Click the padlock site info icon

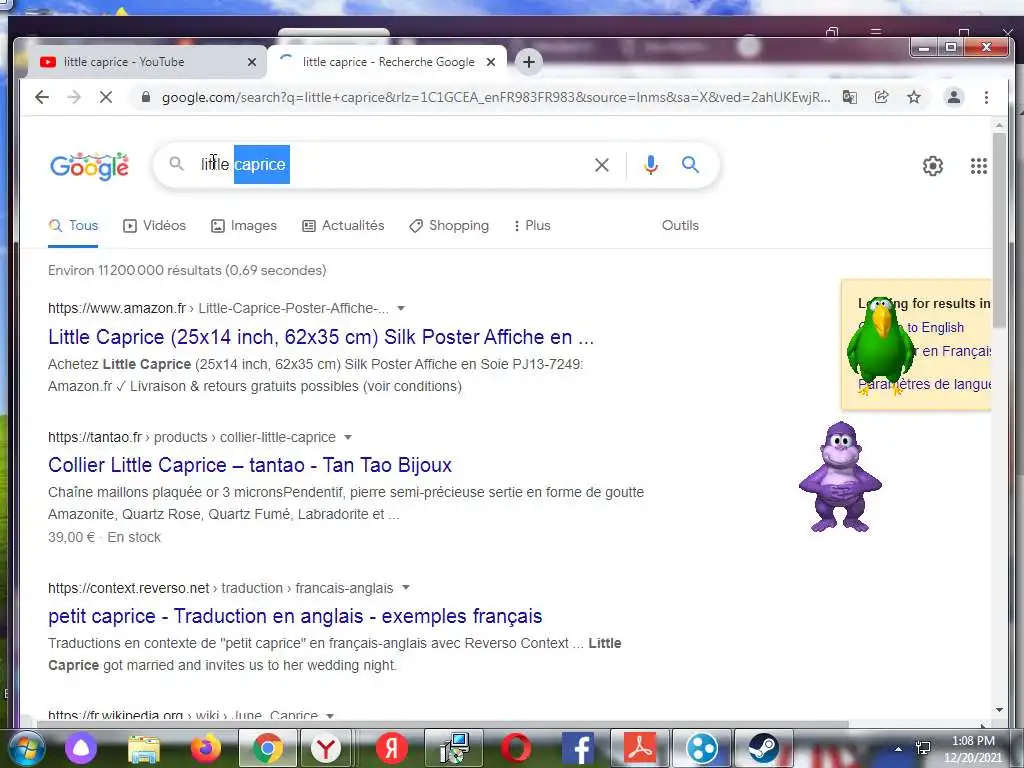(x=146, y=97)
